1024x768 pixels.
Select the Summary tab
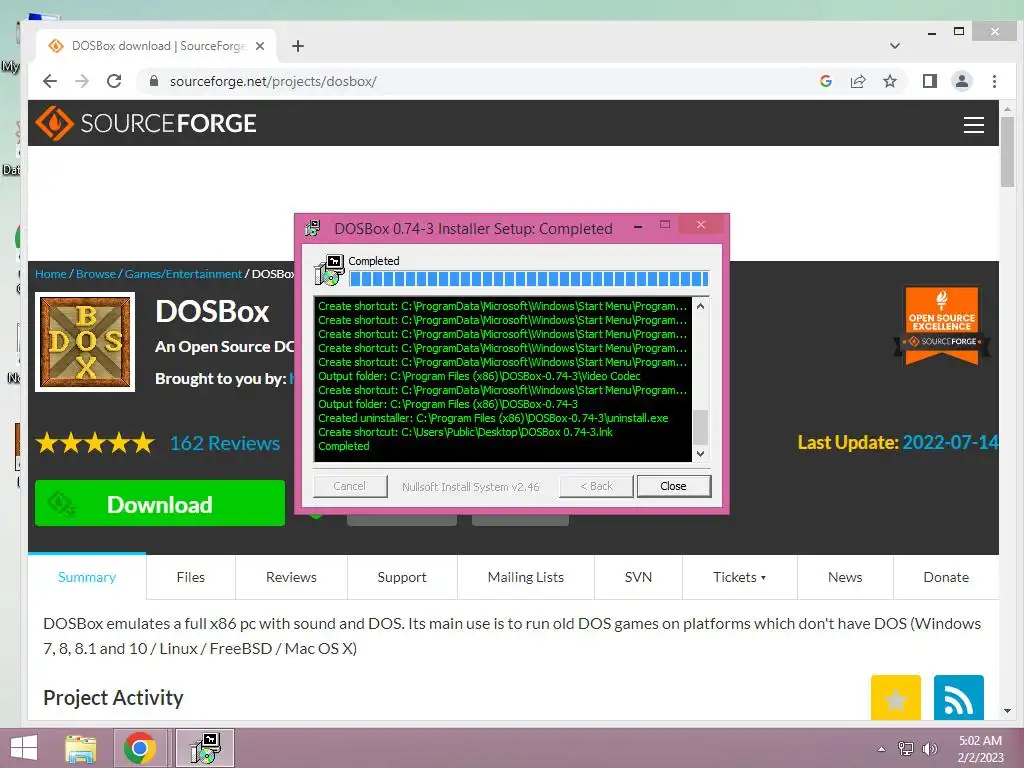87,577
